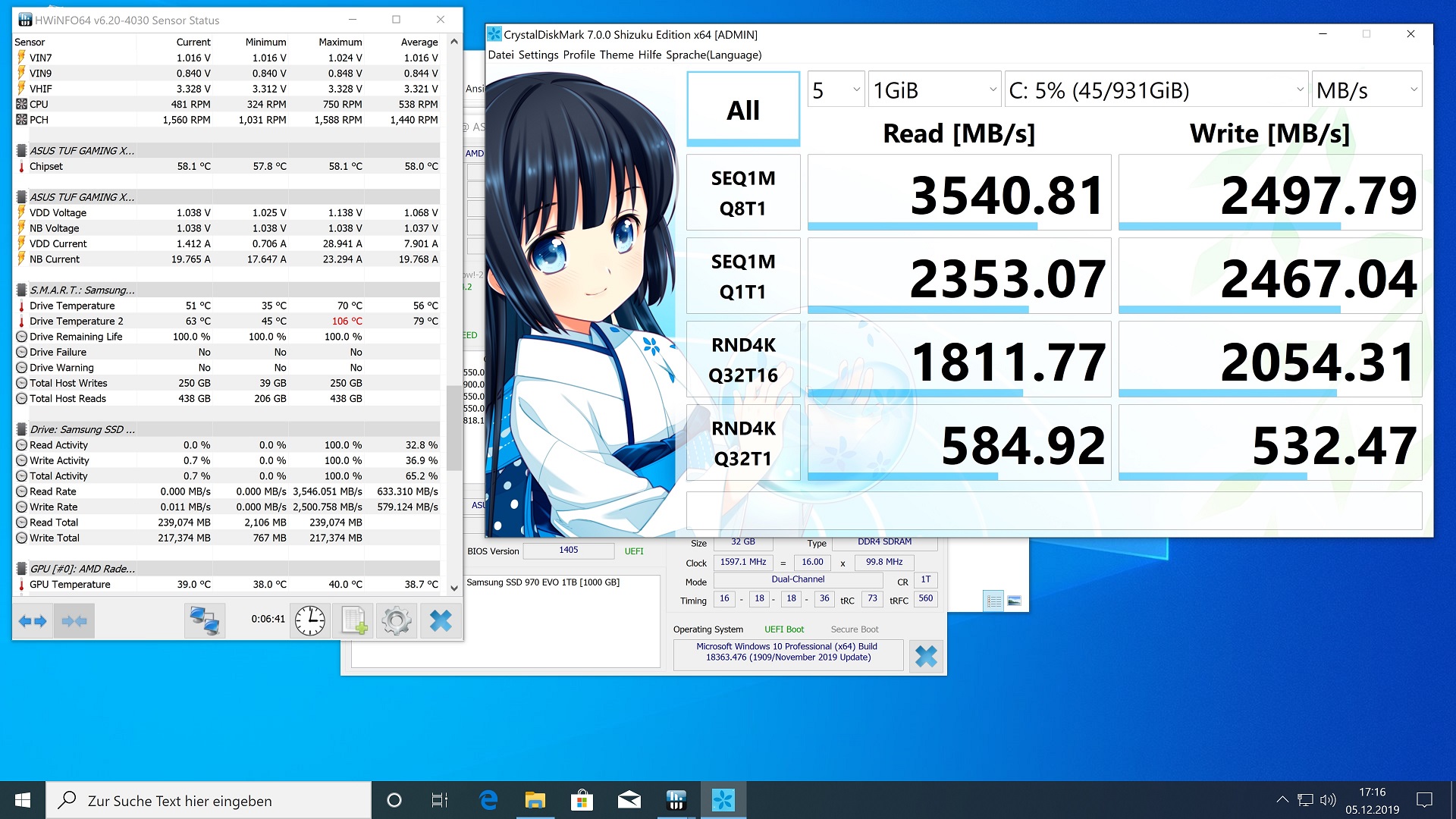Start logging with the spreadsheet plus icon
Viewport: 1456px width, 819px height.
[353, 621]
